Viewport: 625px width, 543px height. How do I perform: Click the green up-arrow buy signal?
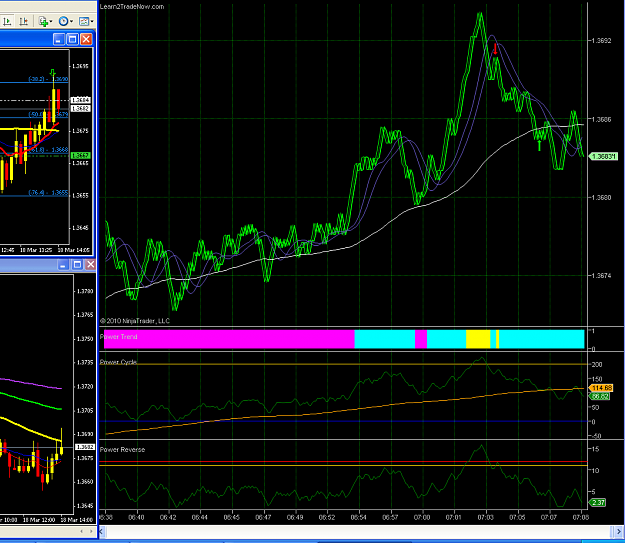click(540, 146)
